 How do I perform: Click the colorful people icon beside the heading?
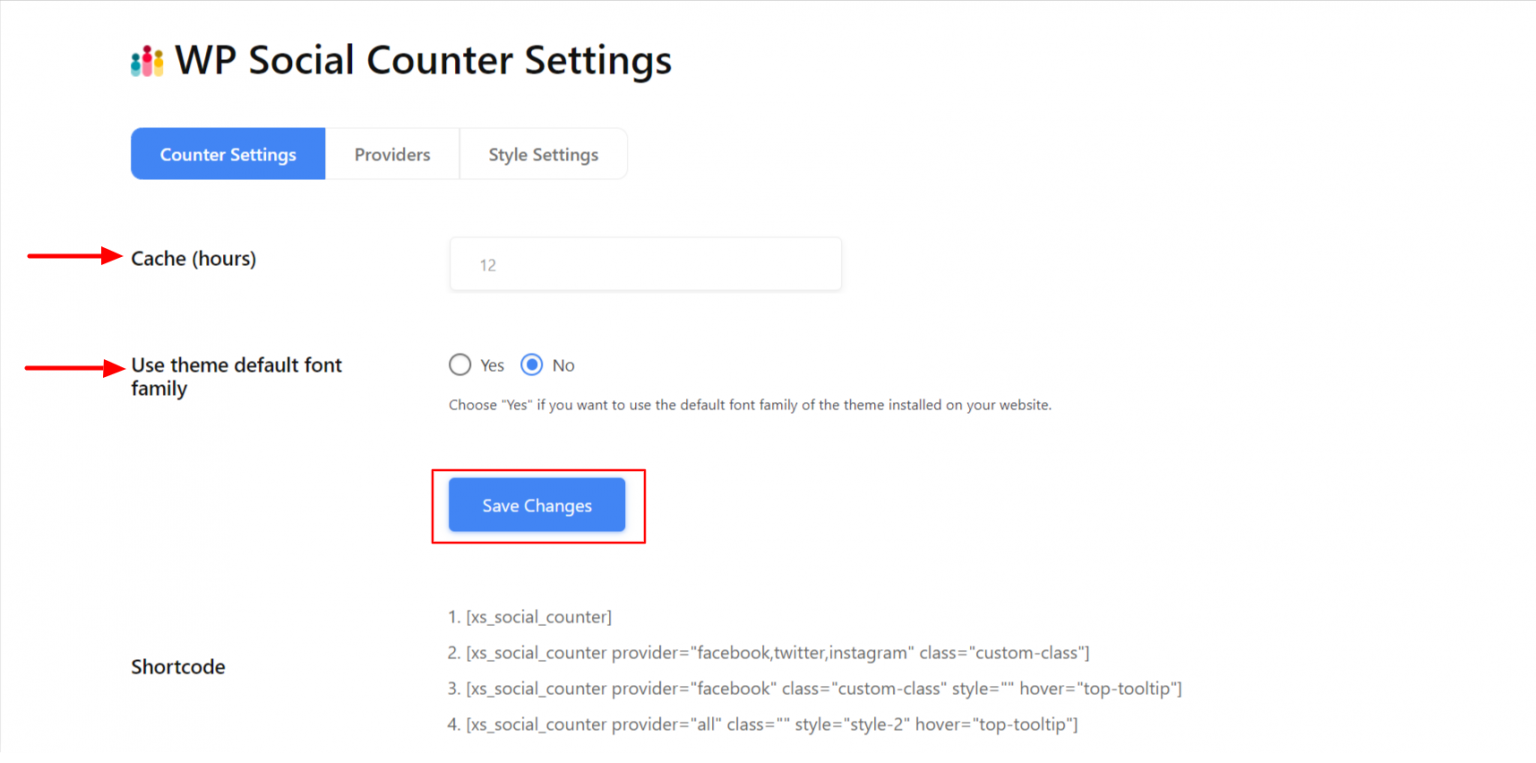pos(146,60)
